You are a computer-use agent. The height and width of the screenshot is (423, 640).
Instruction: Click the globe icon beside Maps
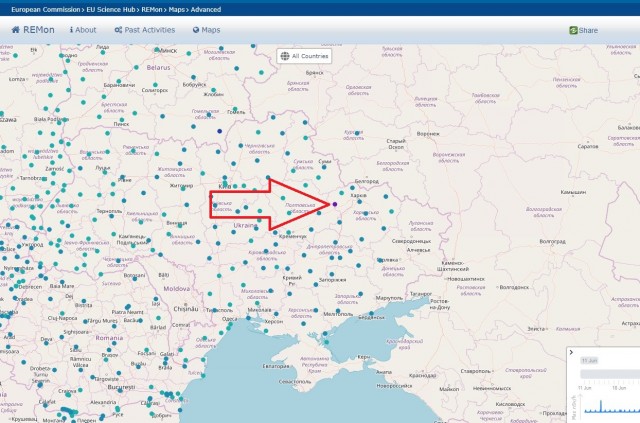[197, 30]
